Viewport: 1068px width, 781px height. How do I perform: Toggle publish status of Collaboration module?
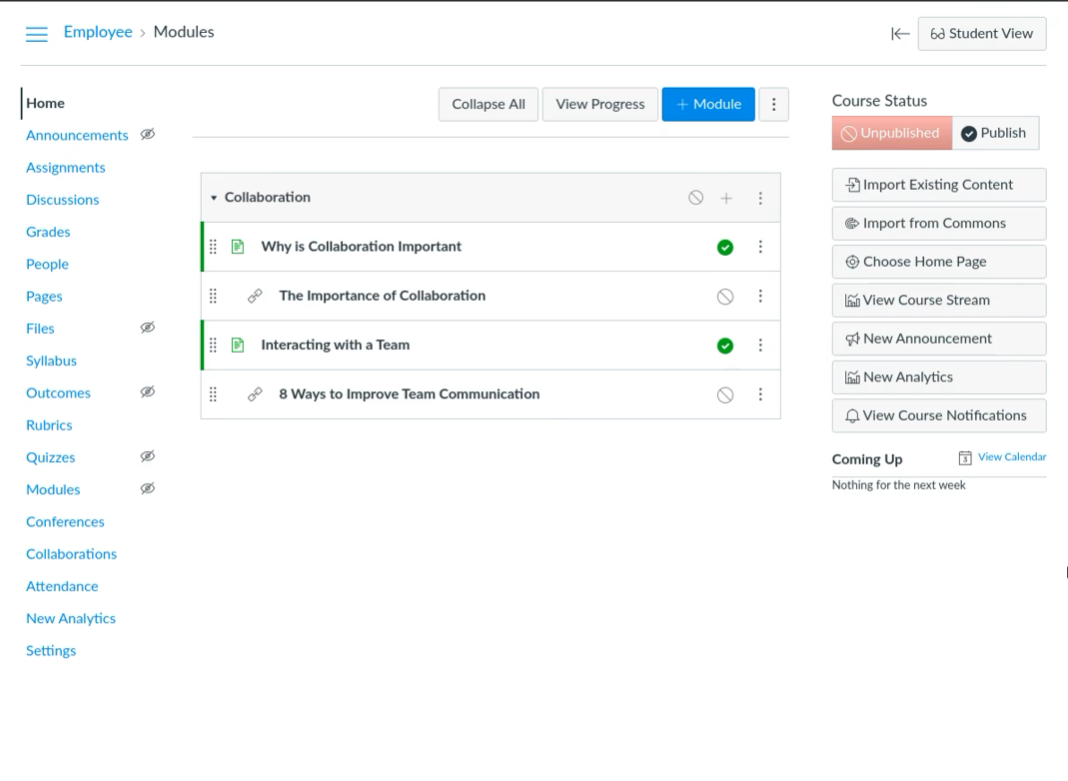pyautogui.click(x=696, y=198)
